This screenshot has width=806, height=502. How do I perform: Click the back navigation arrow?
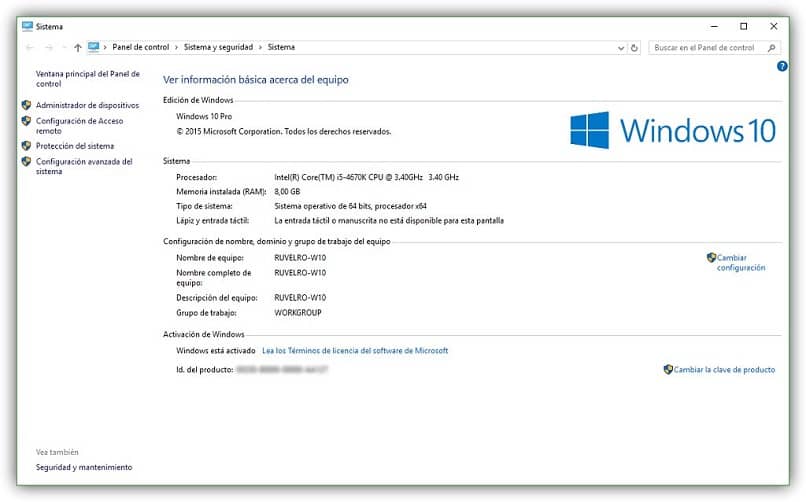coord(29,47)
